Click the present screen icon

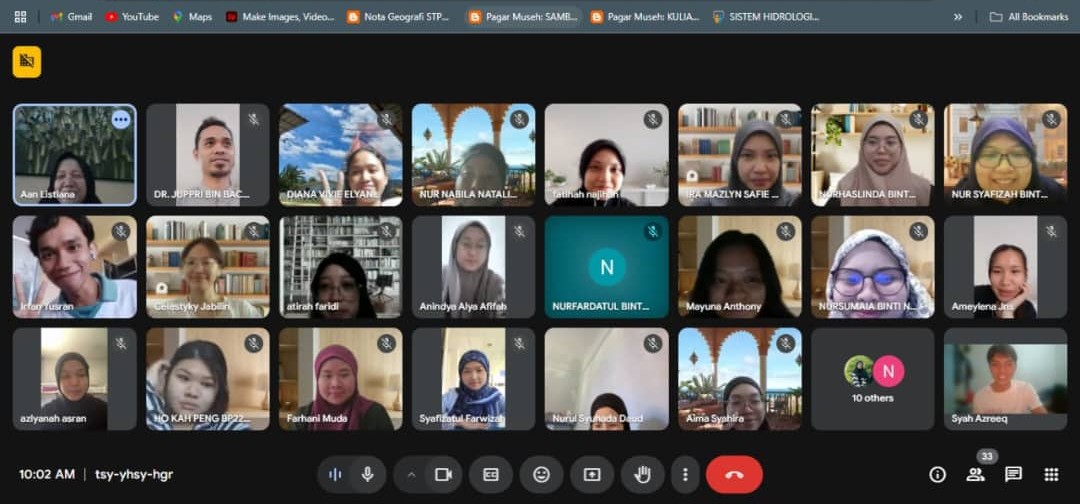[592, 474]
